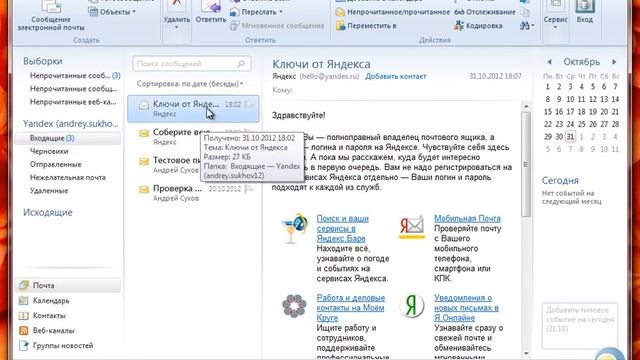
Task: Open the Кодировка encoding option
Action: tap(478, 26)
